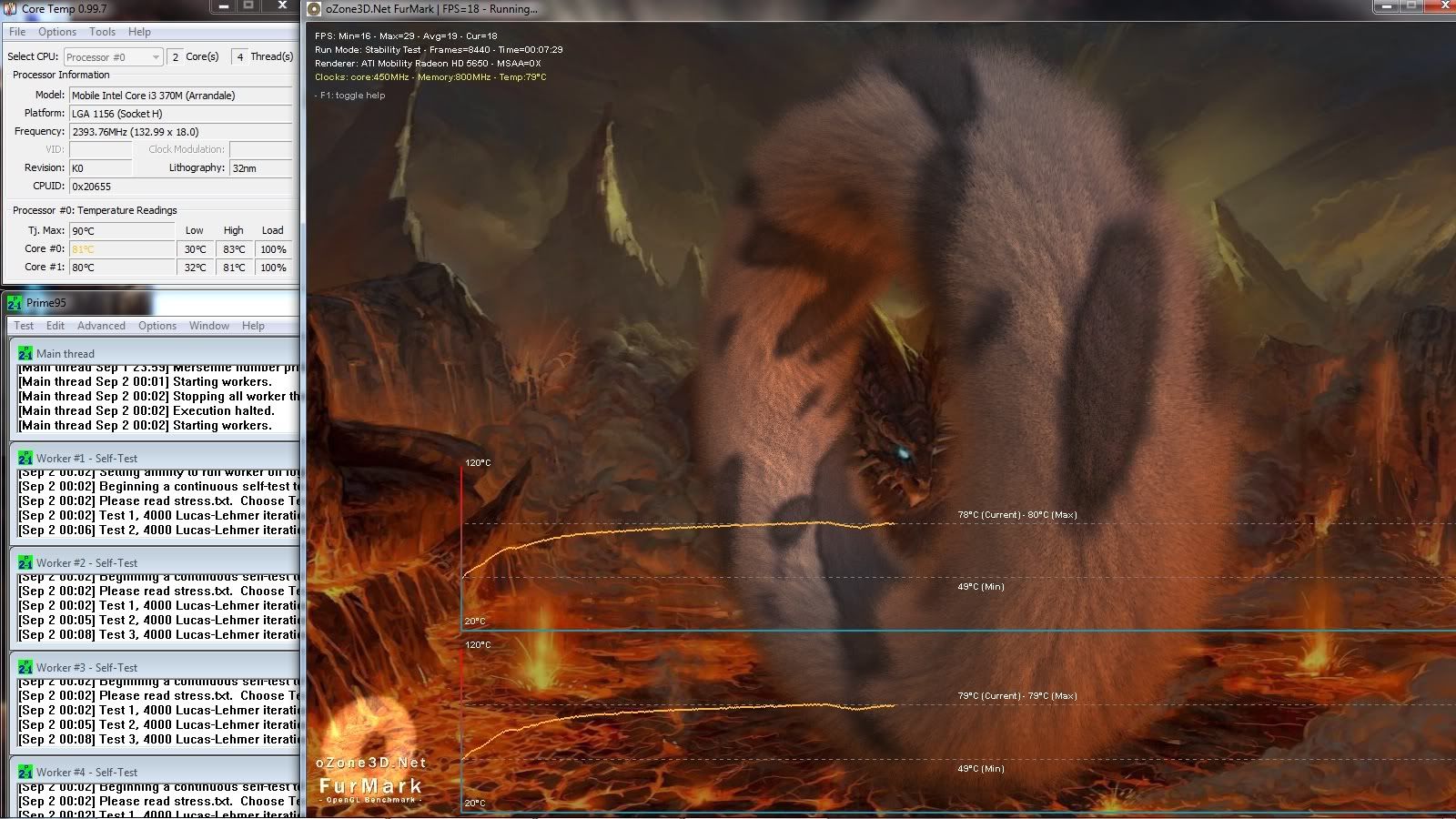Image resolution: width=1456 pixels, height=819 pixels.
Task: Click the Main thread window icon in Prime95
Action: 25,353
